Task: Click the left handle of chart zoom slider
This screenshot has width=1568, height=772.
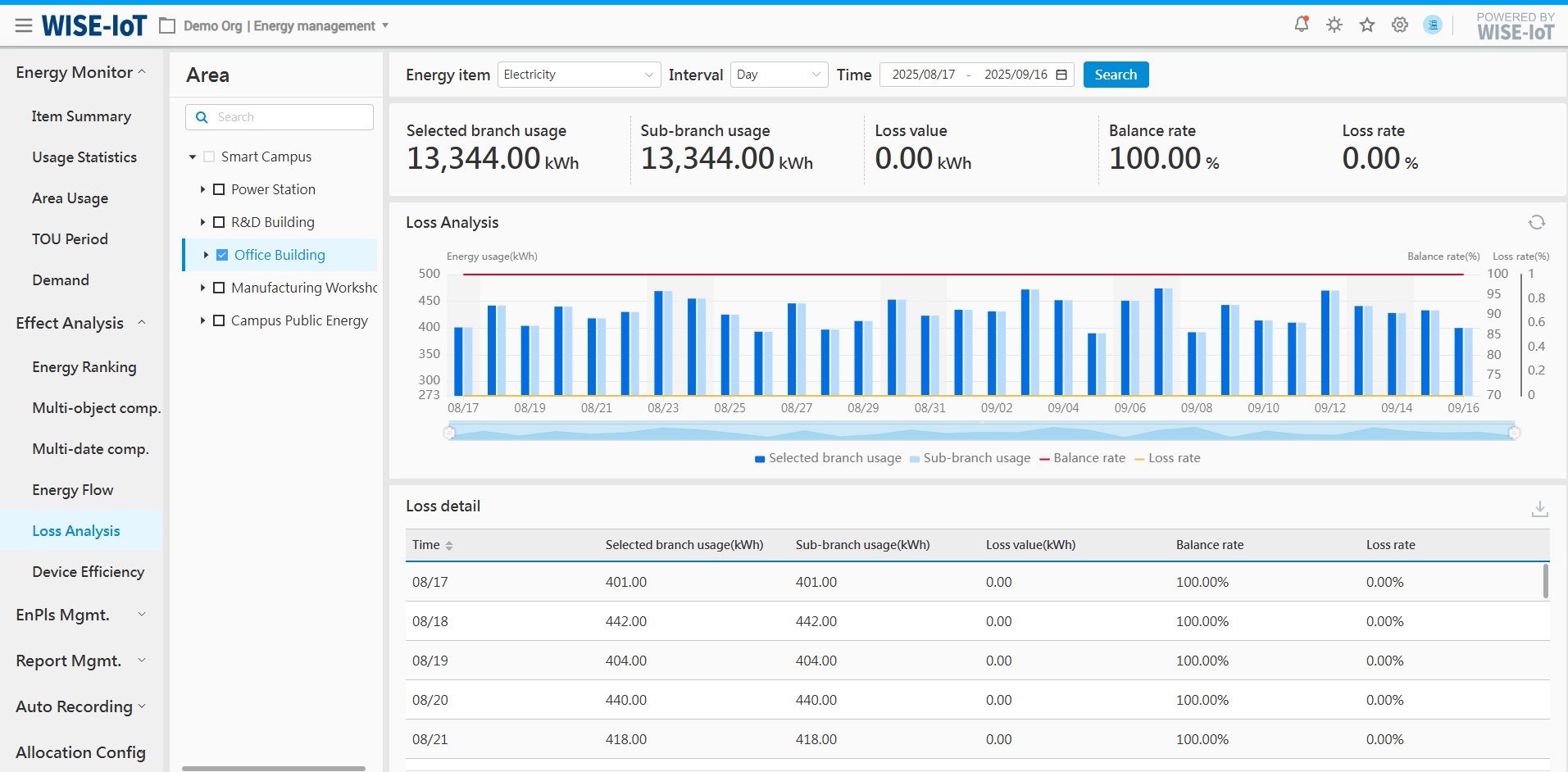Action: pyautogui.click(x=449, y=432)
